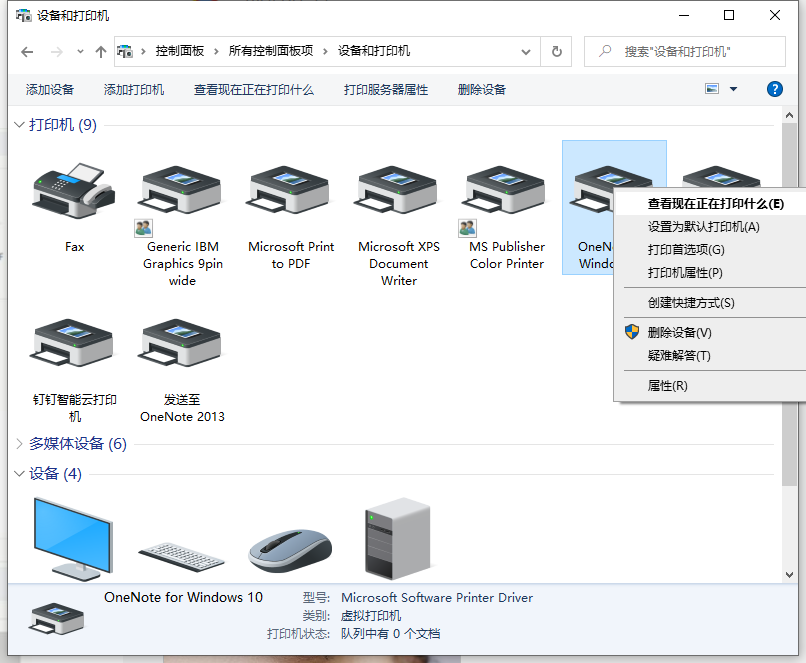806x663 pixels.
Task: Select the Fax device icon
Action: point(74,191)
